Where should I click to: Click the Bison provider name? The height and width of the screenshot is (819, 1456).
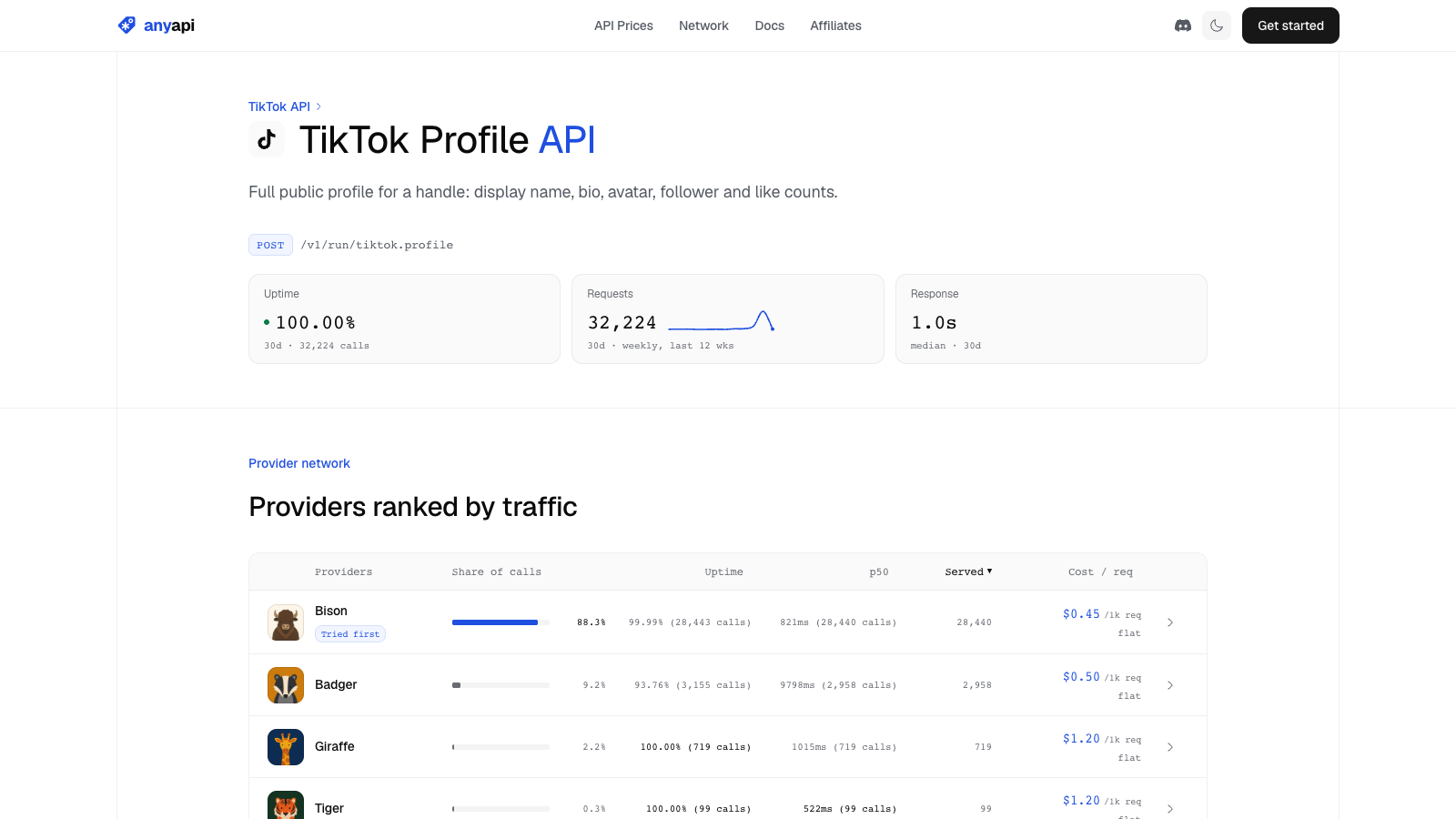click(x=331, y=611)
